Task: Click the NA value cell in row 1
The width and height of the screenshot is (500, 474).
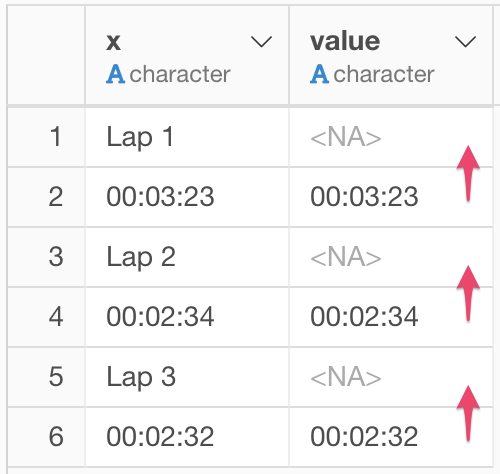Action: pyautogui.click(x=391, y=137)
